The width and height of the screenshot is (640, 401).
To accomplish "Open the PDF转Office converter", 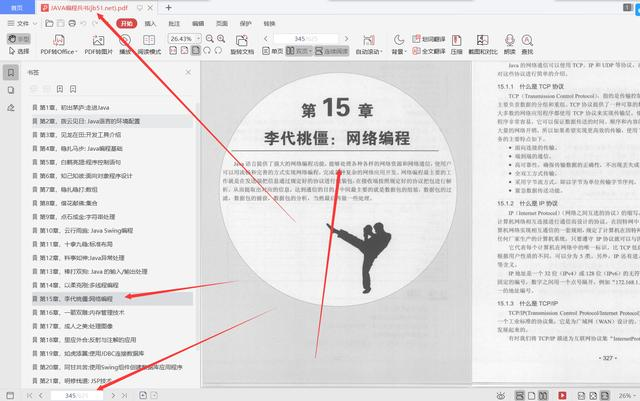I will 59,45.
